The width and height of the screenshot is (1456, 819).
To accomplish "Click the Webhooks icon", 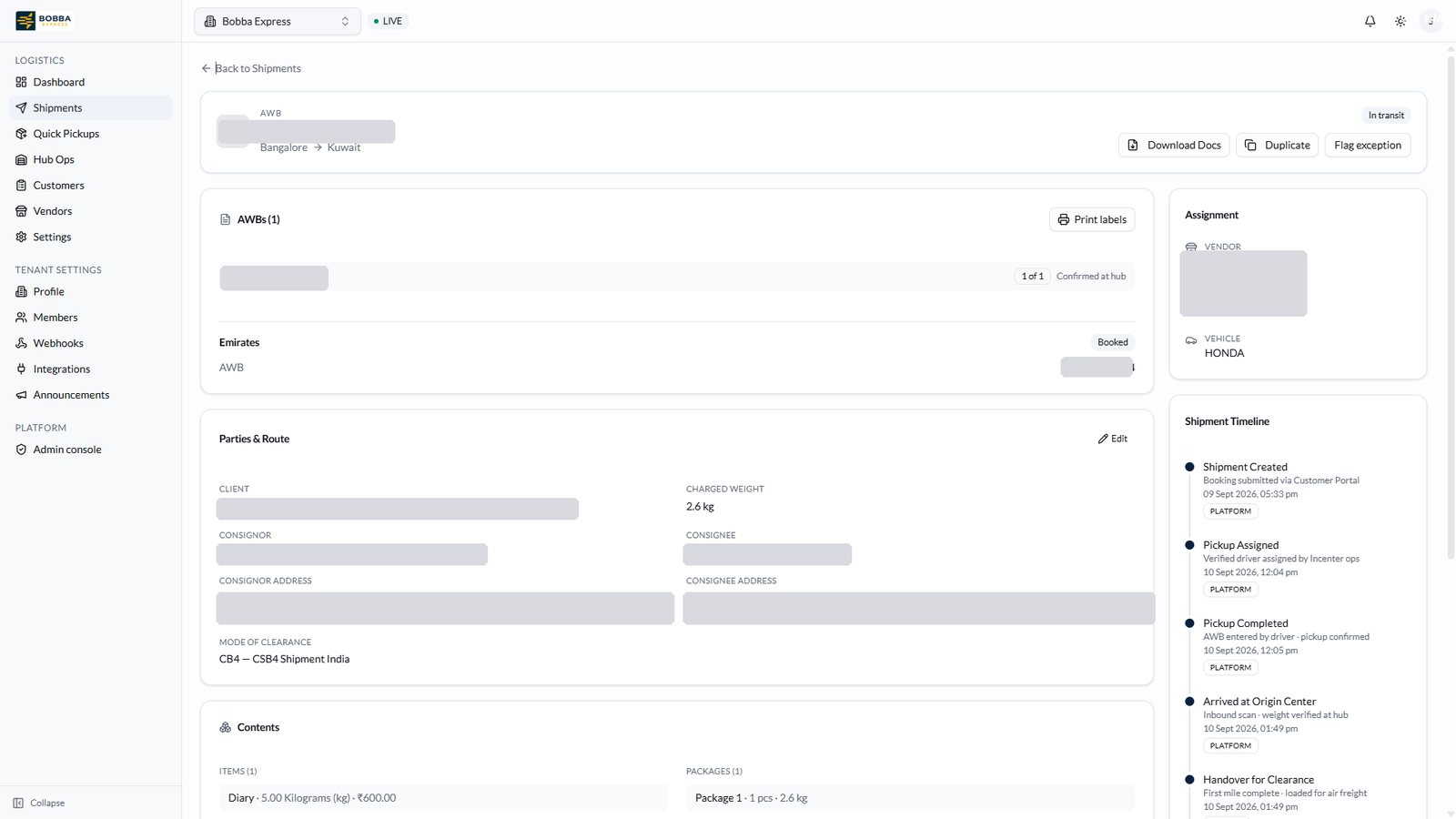I will coord(21,343).
